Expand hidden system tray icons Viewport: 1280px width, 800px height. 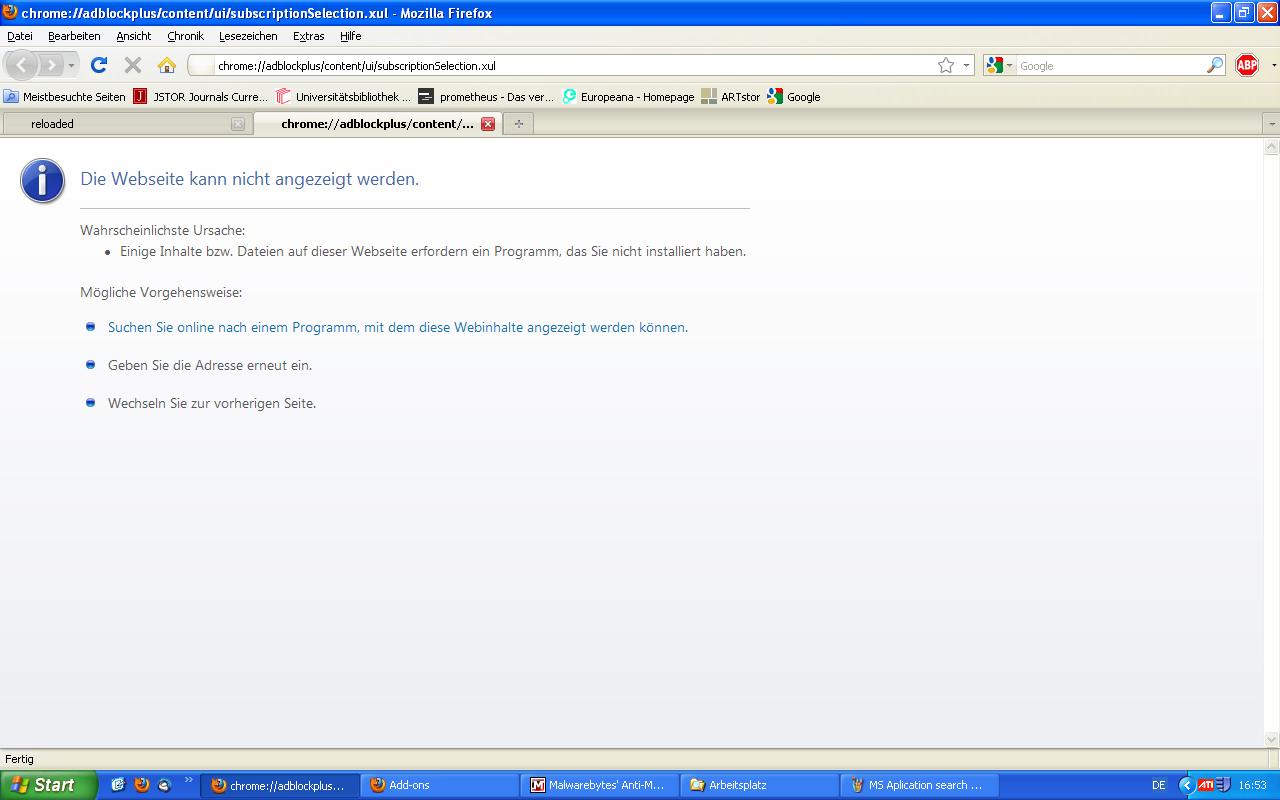(x=1187, y=785)
